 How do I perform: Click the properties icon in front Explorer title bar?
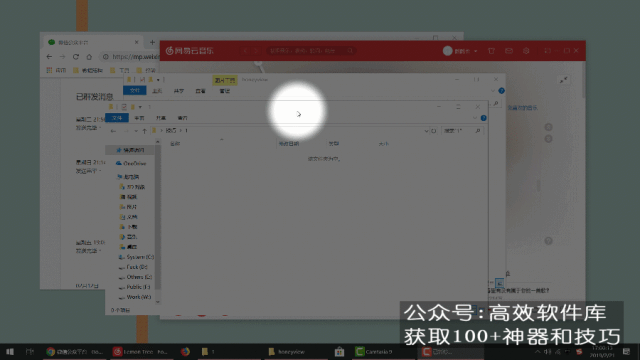click(124, 107)
